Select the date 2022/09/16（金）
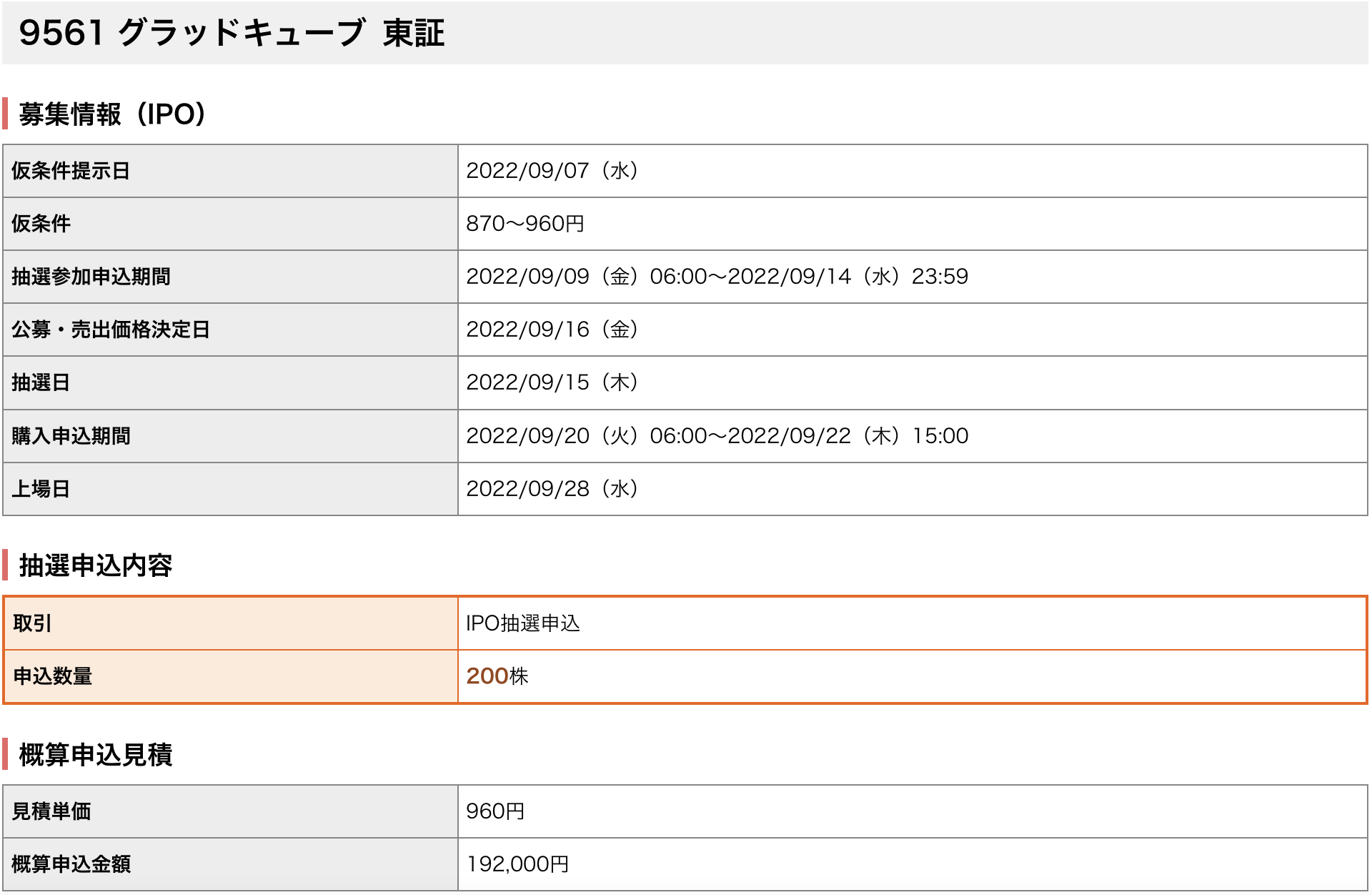Viewport: 1372px width, 895px height. coord(552,330)
